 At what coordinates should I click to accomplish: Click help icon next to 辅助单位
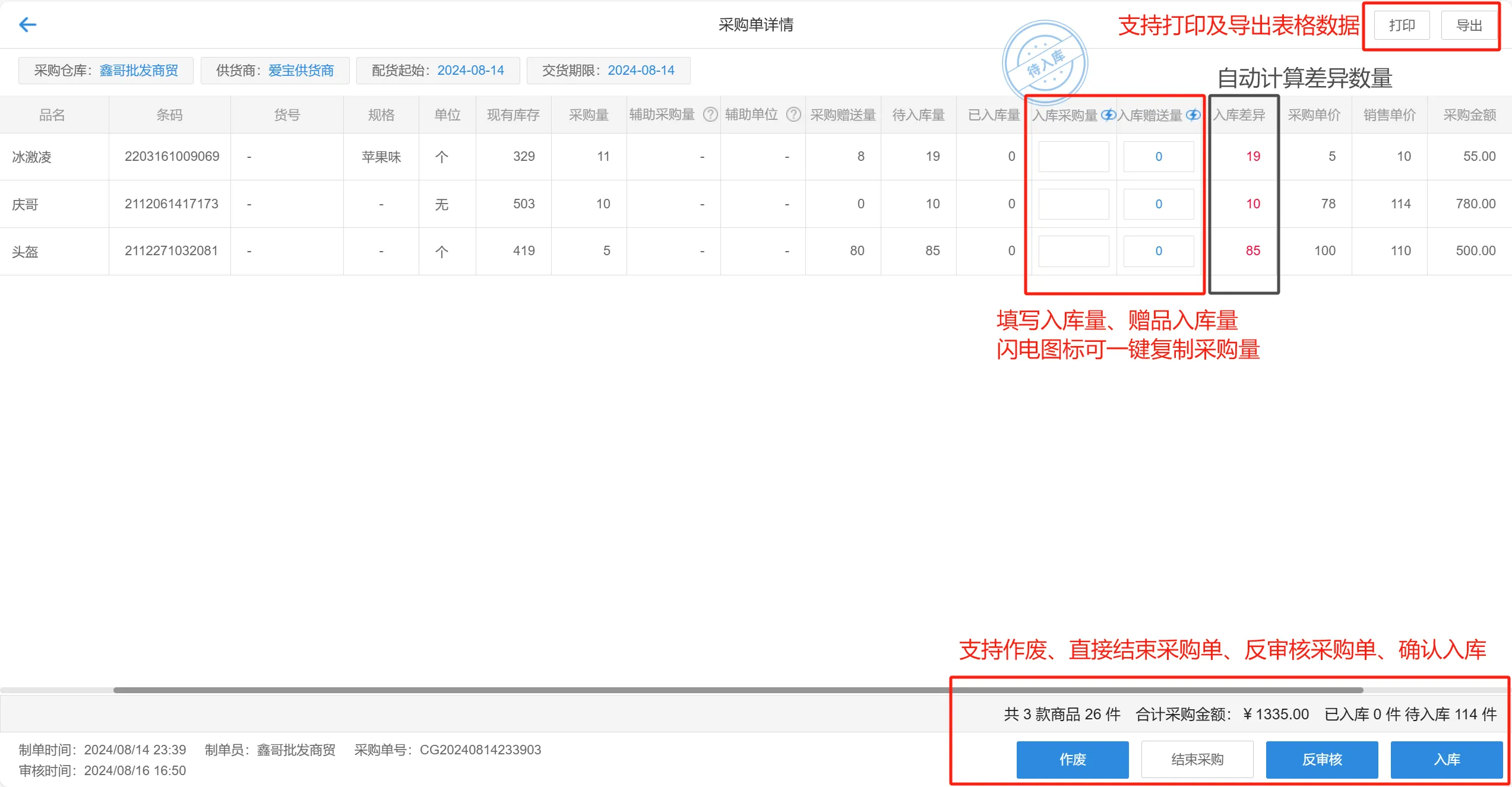pos(793,115)
